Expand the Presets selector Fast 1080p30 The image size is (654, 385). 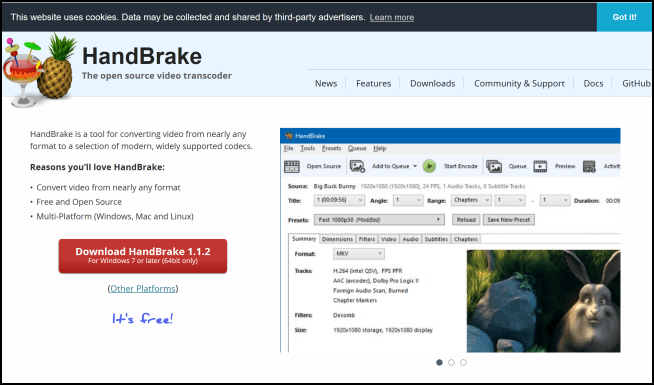point(379,219)
